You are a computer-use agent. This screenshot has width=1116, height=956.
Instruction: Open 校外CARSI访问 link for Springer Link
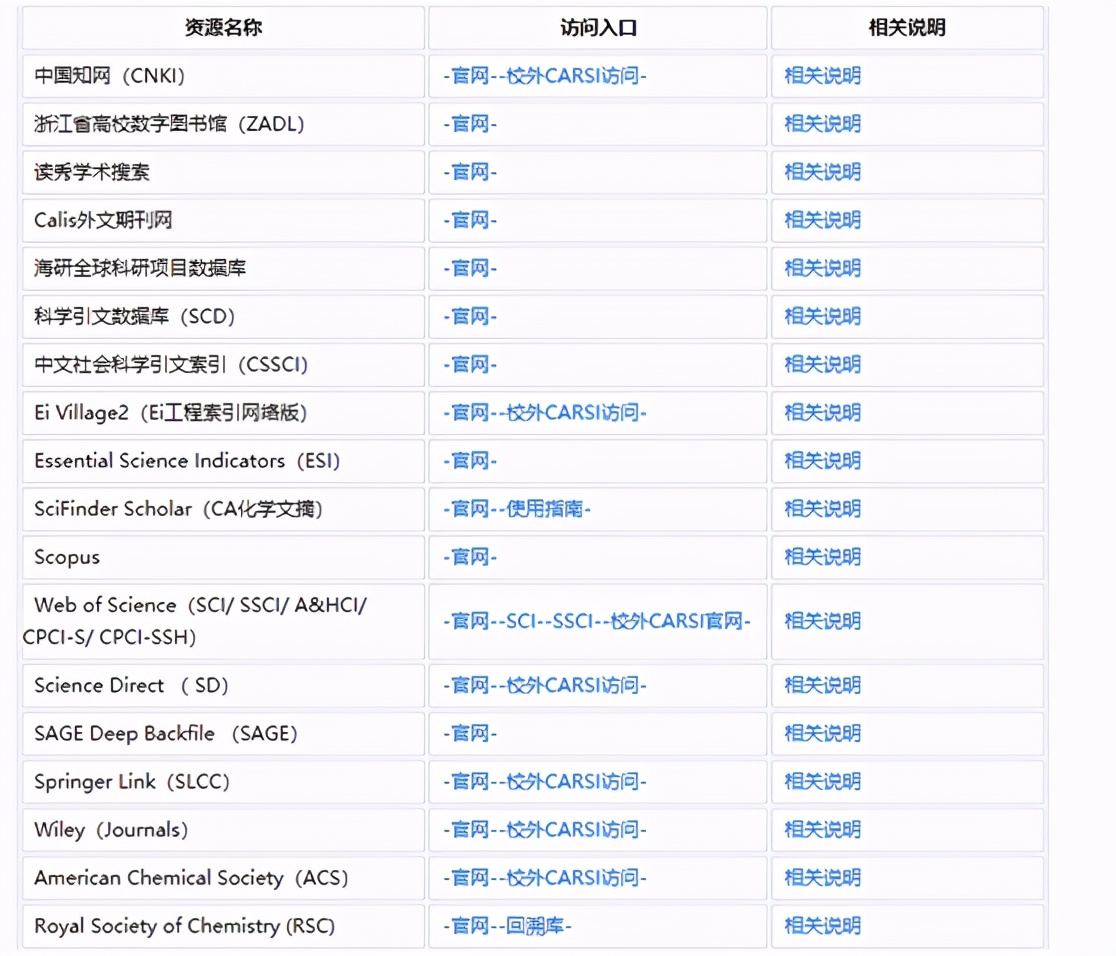[x=573, y=782]
